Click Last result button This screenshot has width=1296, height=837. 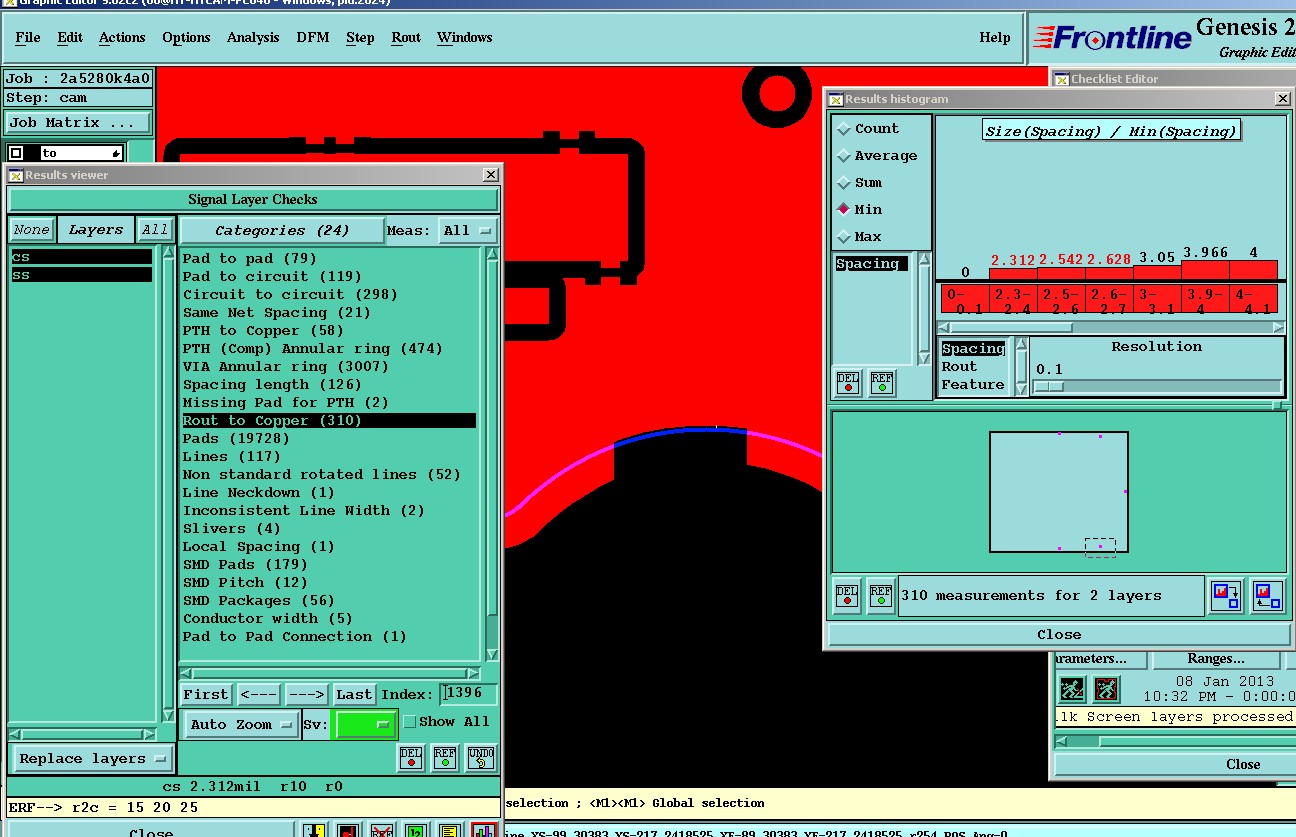click(354, 694)
